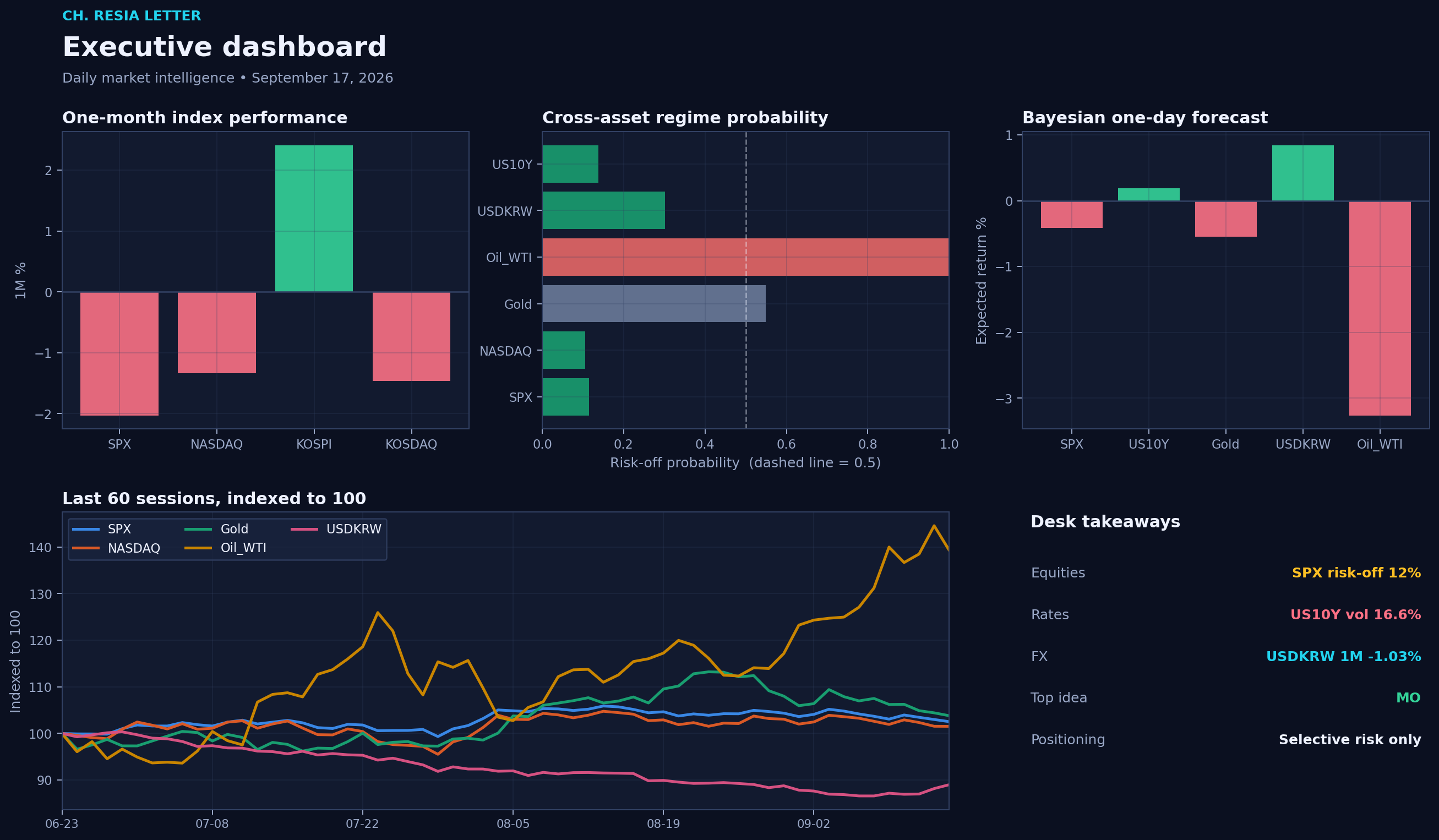Image resolution: width=1439 pixels, height=840 pixels.
Task: Click the '07-08' date tick label
Action: [212, 823]
